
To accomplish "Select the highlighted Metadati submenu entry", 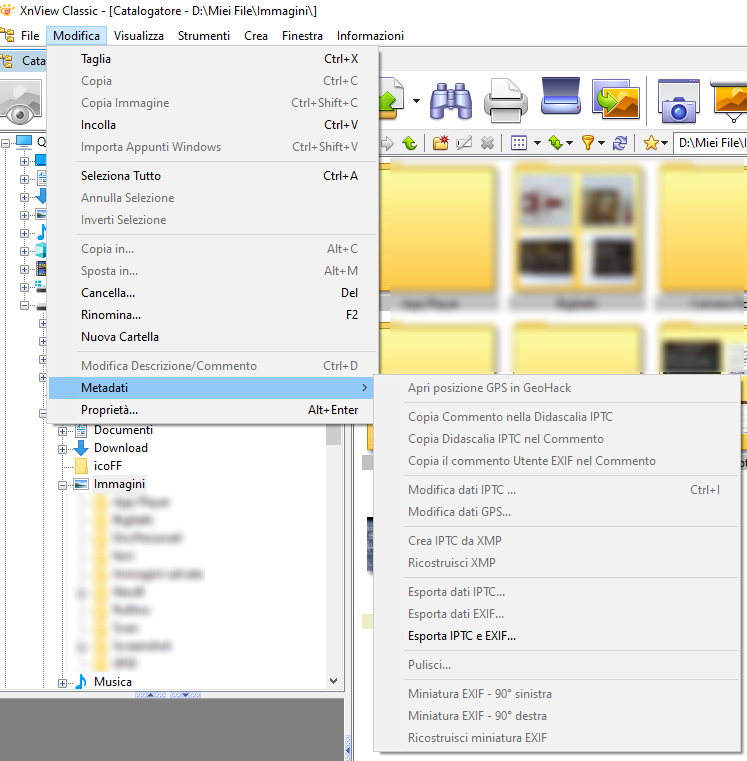I will (x=212, y=388).
